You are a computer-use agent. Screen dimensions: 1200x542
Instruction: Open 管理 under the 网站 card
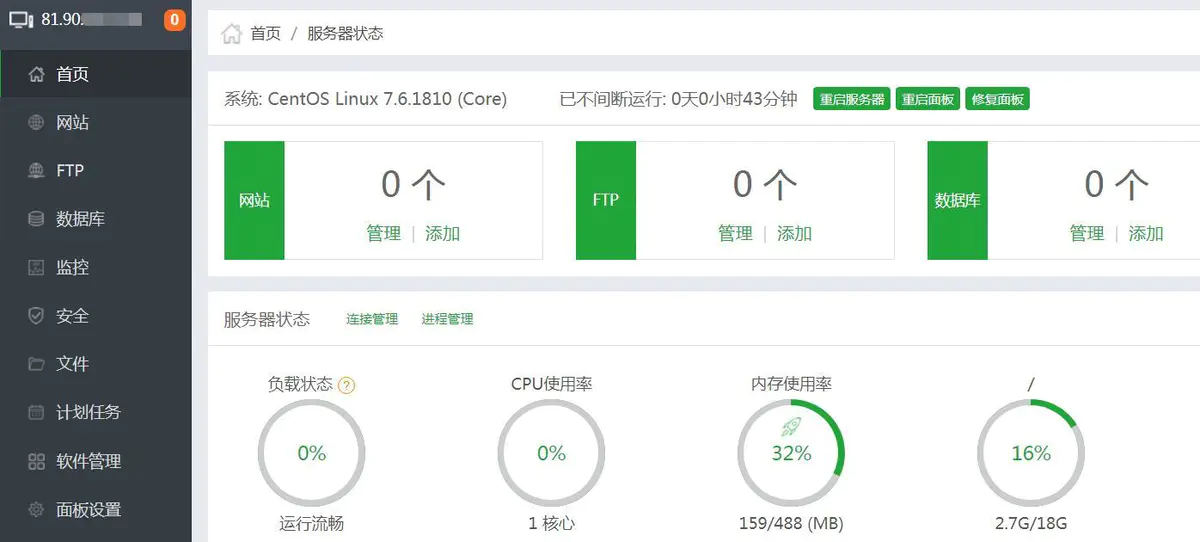click(x=384, y=233)
